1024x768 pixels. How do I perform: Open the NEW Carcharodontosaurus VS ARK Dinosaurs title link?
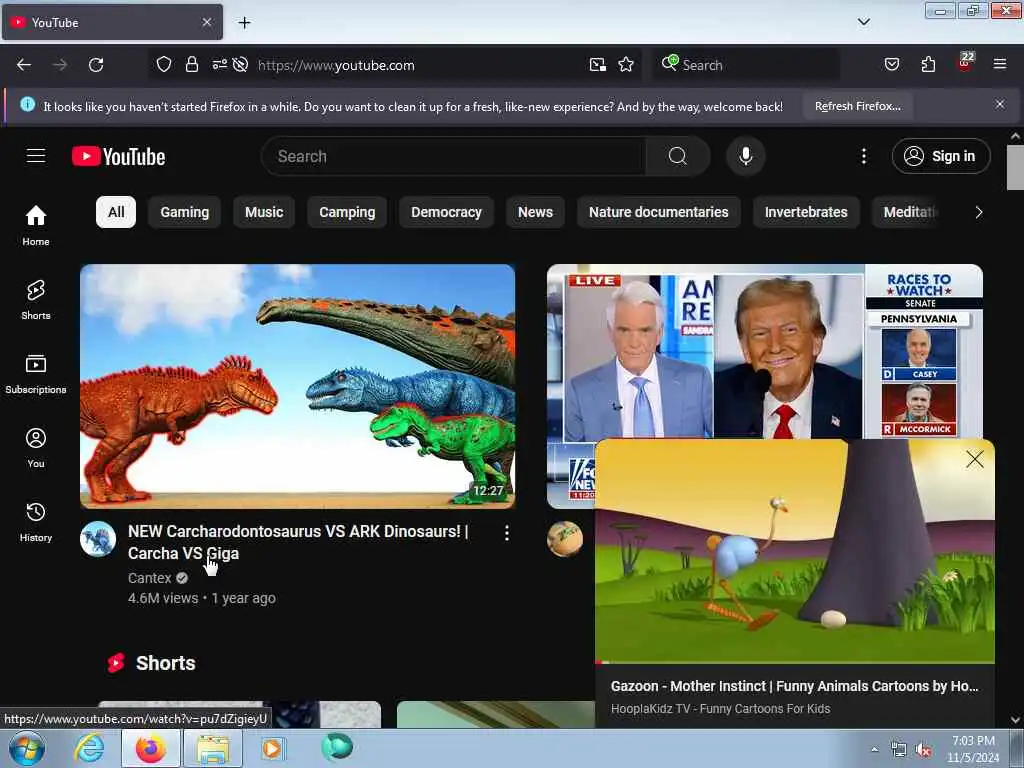coord(298,542)
